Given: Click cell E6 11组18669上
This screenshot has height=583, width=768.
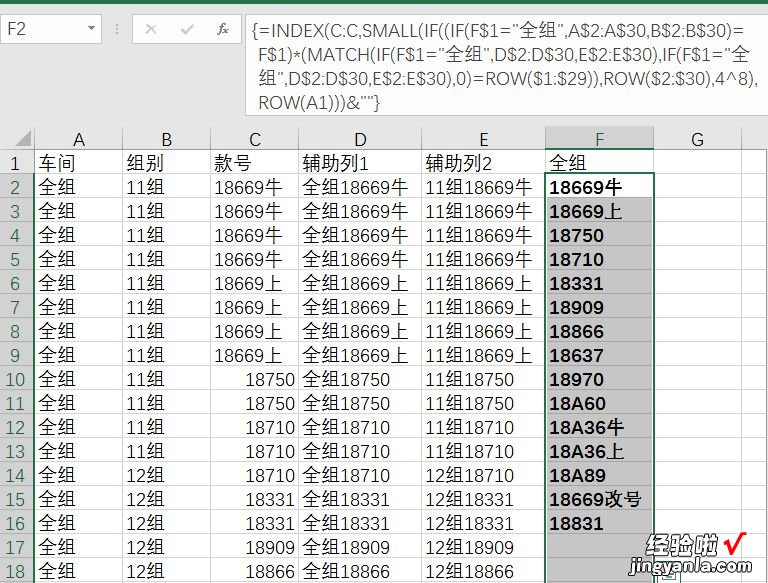Looking at the screenshot, I should pyautogui.click(x=483, y=283).
